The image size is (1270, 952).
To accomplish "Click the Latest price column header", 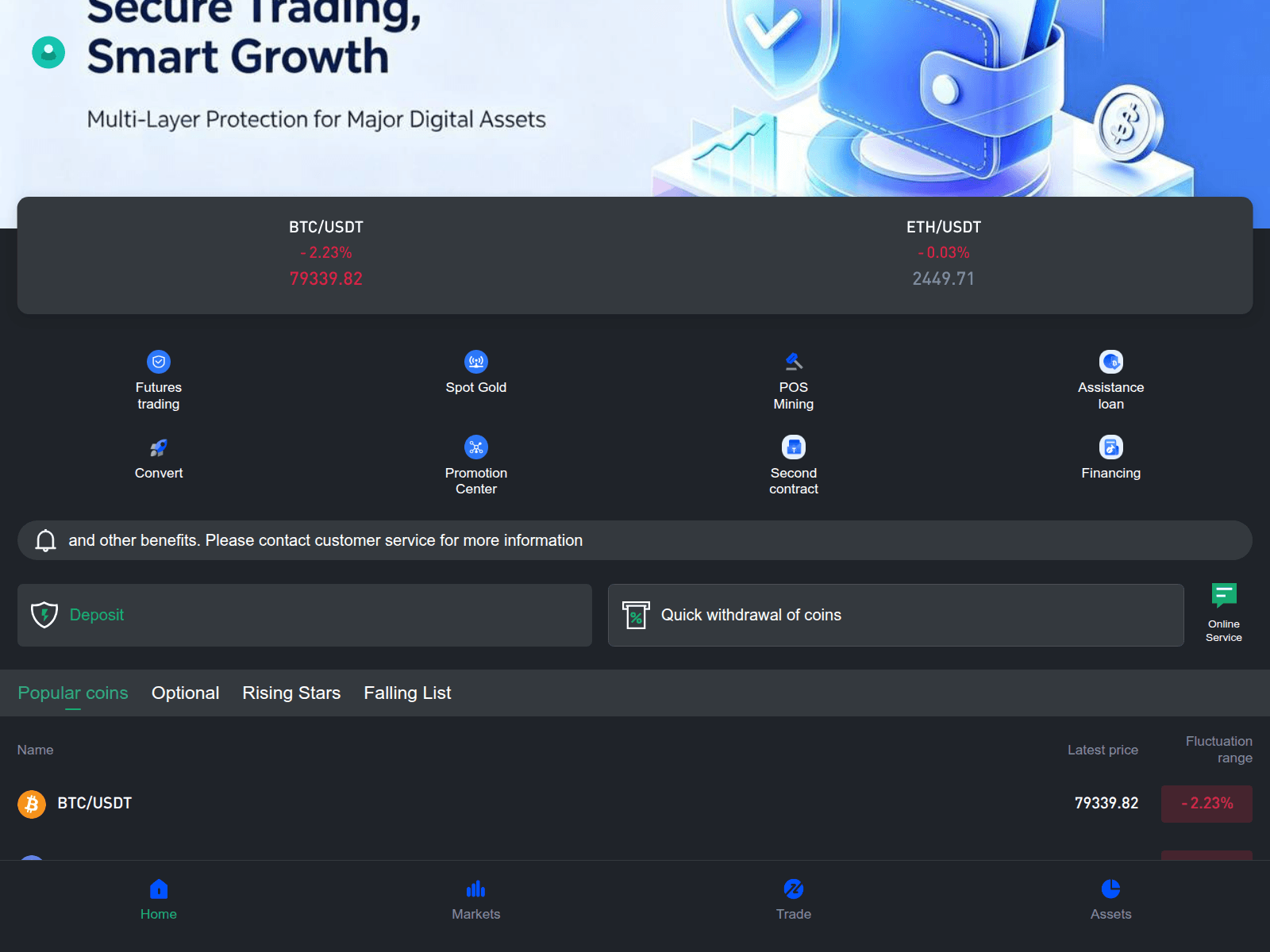I will click(1103, 750).
